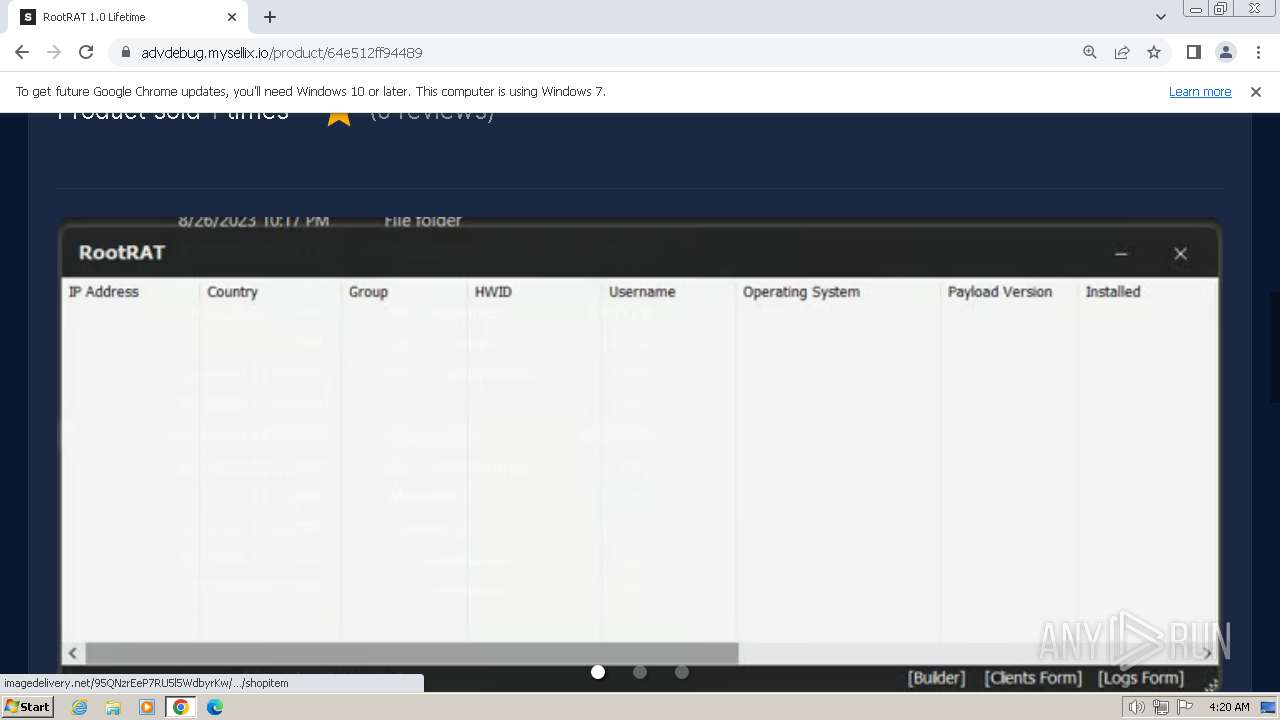Dismiss the Chrome update notification bar
The image size is (1280, 720).
[1256, 91]
